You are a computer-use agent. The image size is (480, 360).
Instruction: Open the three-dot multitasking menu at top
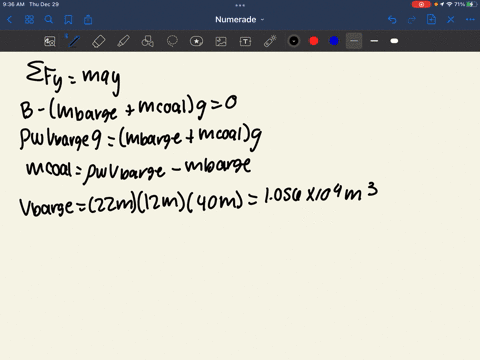coord(240,5)
